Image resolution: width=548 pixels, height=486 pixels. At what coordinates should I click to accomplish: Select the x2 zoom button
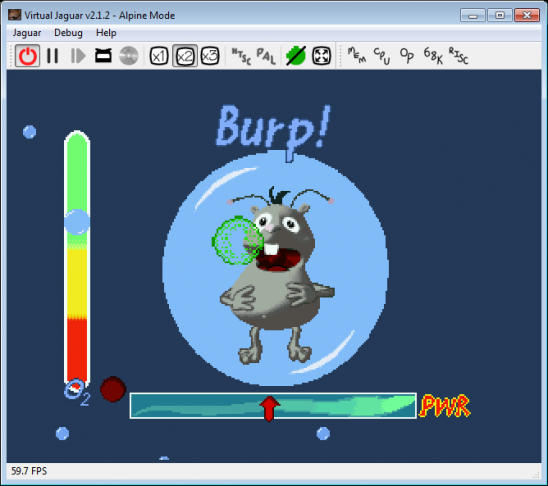[x=185, y=56]
